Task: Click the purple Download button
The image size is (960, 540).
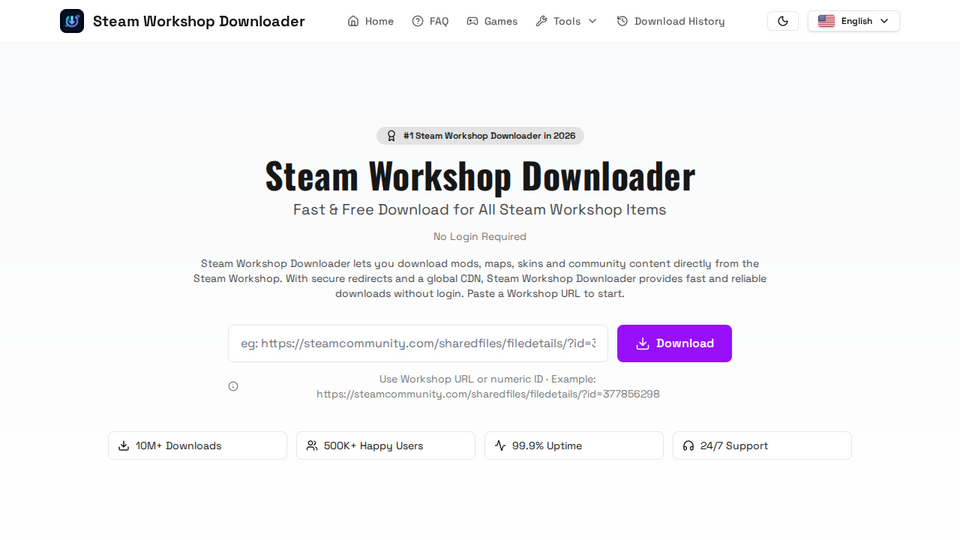Action: 674,343
